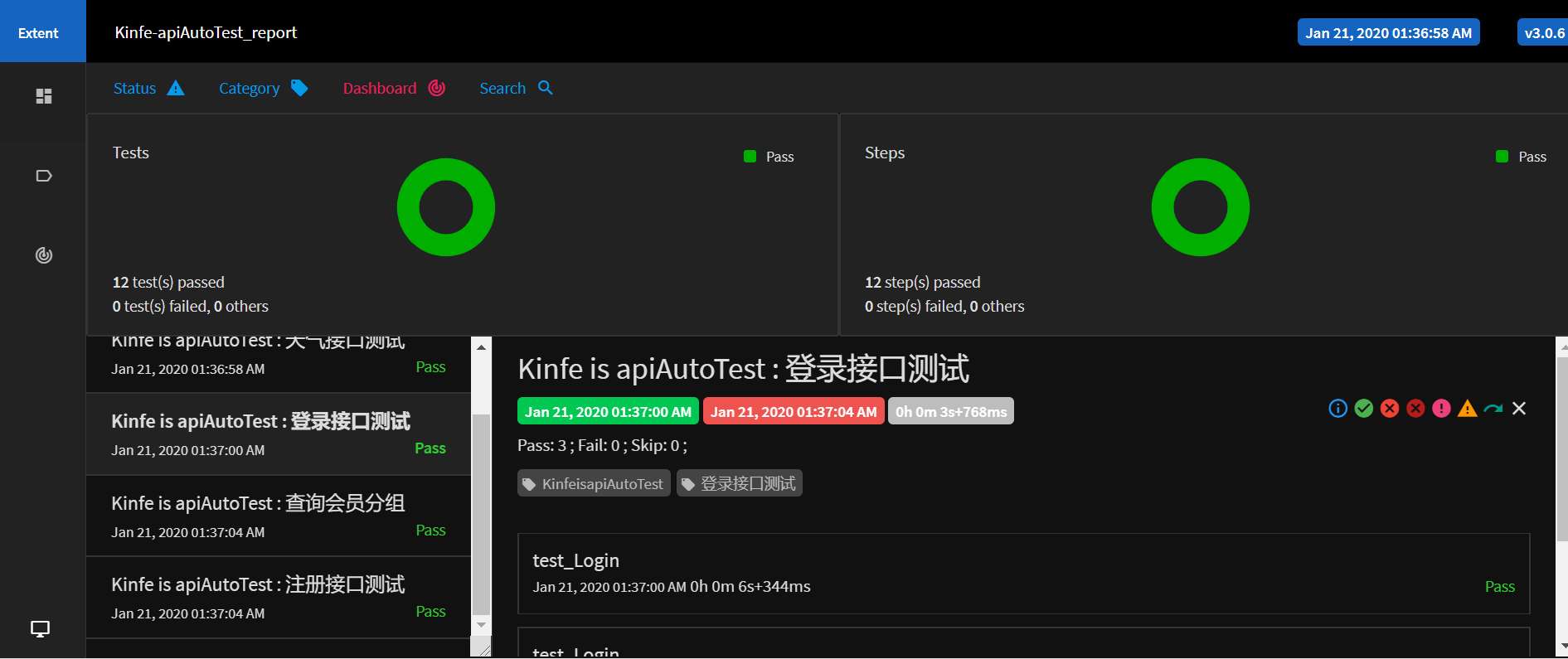The image size is (1568, 659).
Task: Click Pass status of the test_Login step
Action: [1500, 587]
